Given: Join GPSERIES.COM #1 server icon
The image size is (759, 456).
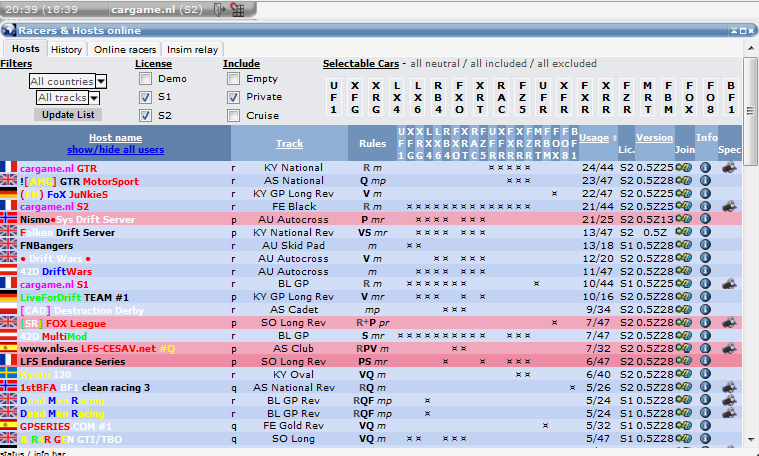Looking at the screenshot, I should (x=684, y=426).
